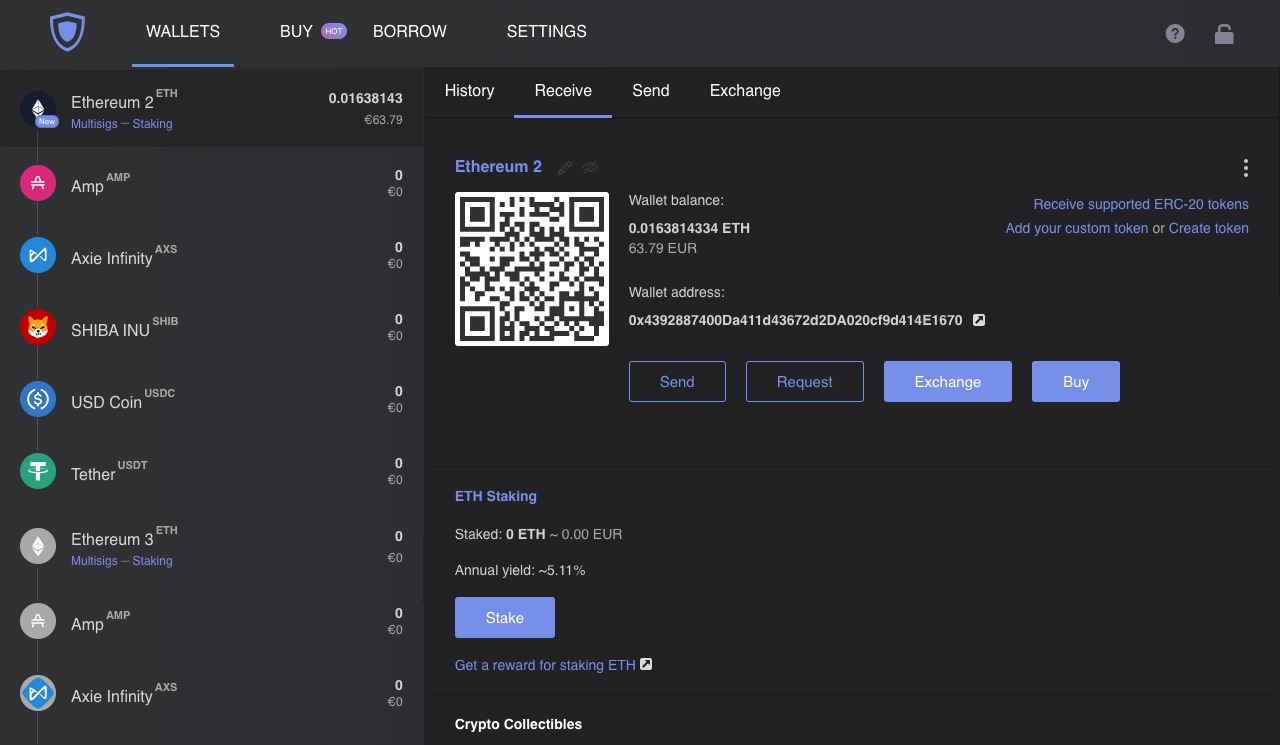Click the Crypto Collectibles heading
Screen dimensions: 1280x745
pyautogui.click(x=518, y=724)
